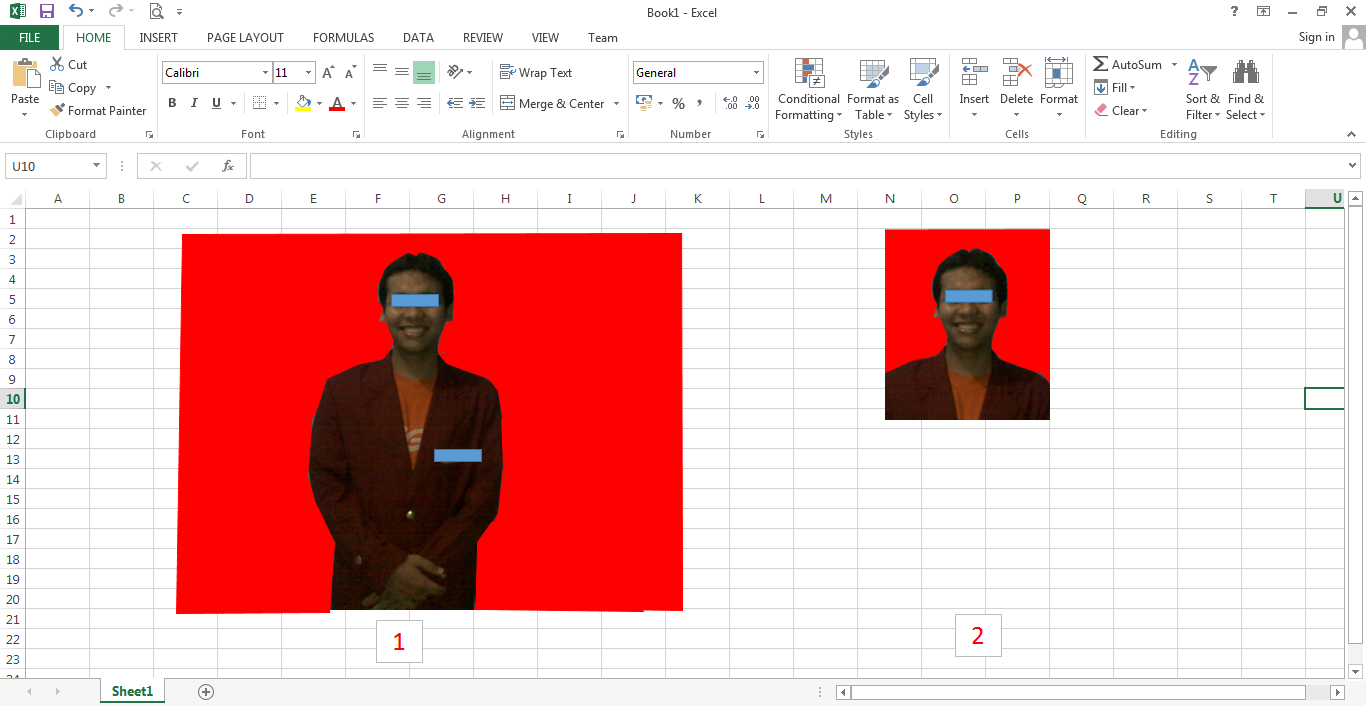Click the Redo arrow icon

[115, 12]
